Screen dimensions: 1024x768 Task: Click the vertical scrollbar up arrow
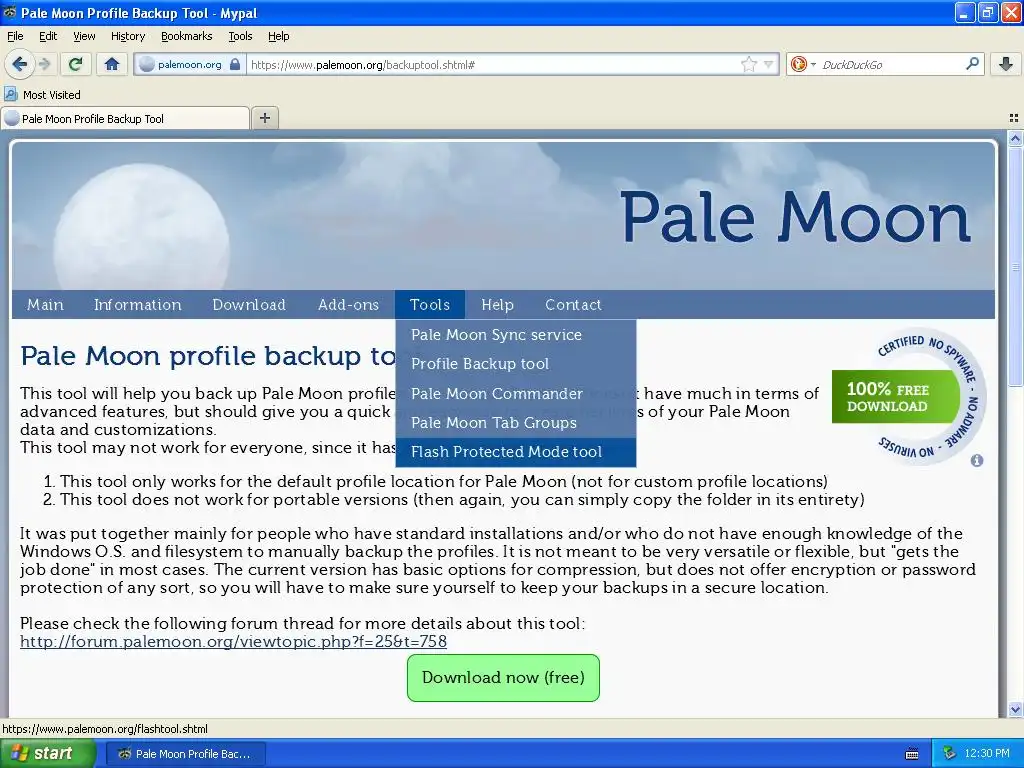coord(1015,138)
